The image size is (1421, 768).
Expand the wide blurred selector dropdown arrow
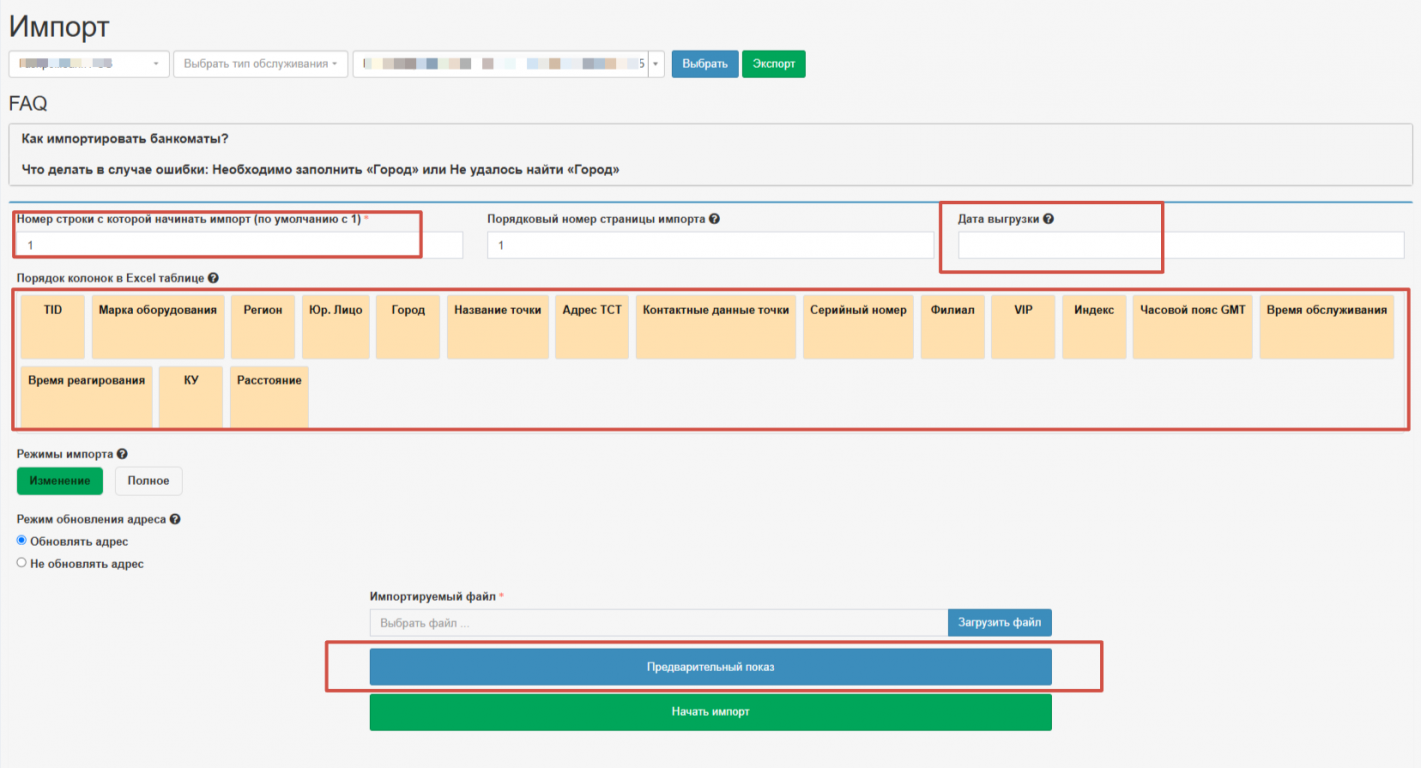point(656,64)
